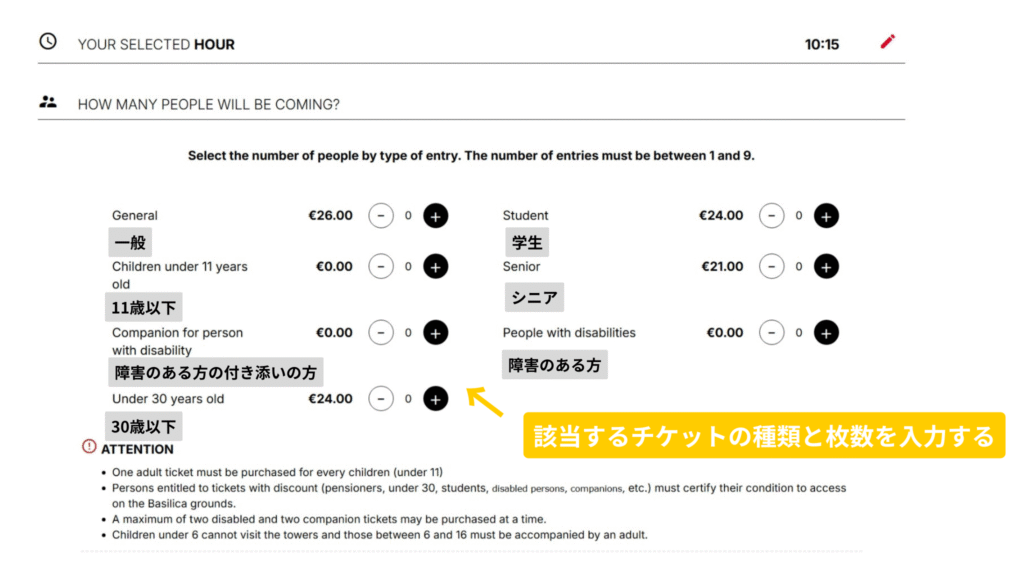
Task: Click the selected hour 10:15 value
Action: click(821, 44)
